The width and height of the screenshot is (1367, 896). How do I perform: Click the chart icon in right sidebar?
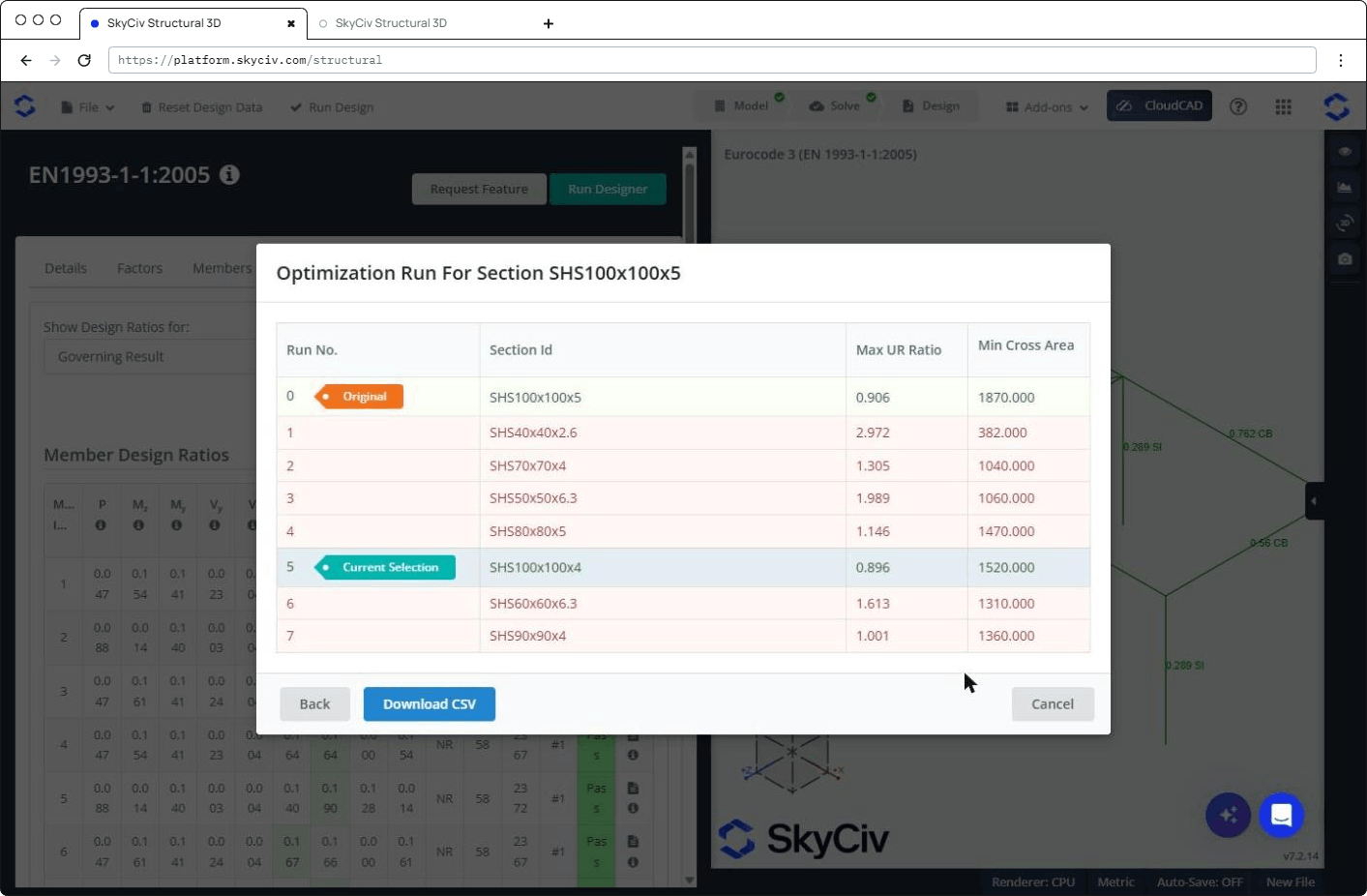1345,187
